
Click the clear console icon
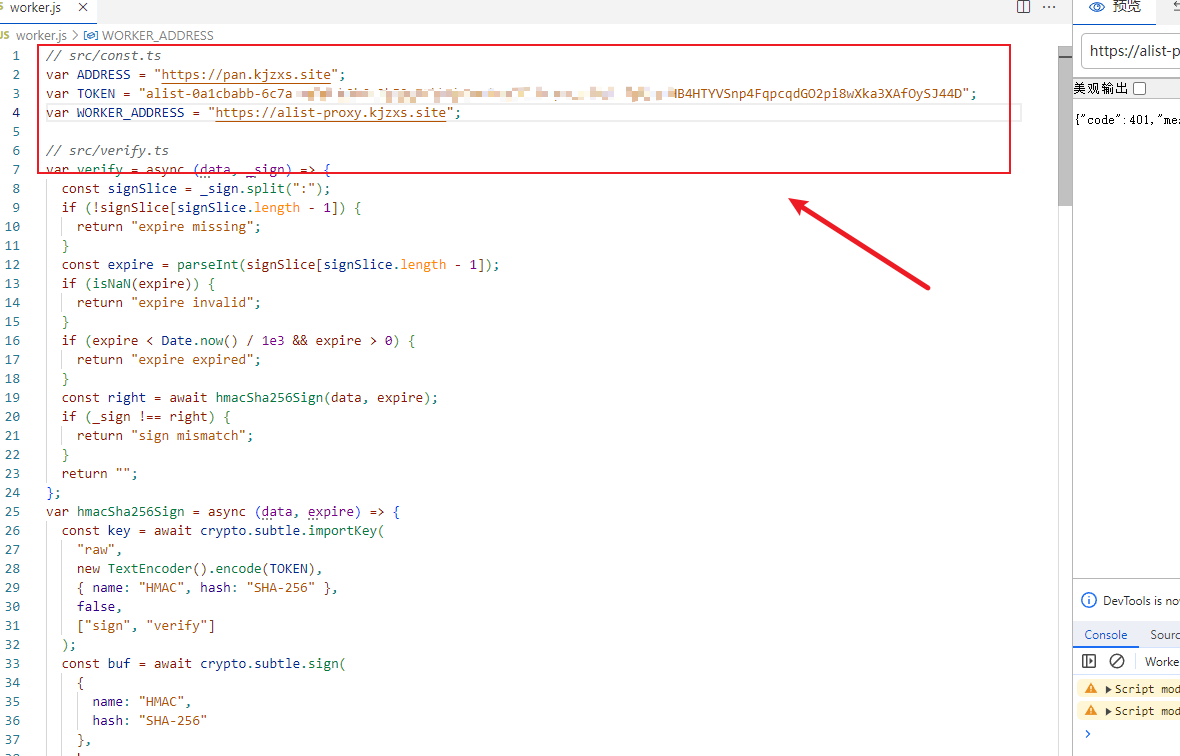[1117, 661]
